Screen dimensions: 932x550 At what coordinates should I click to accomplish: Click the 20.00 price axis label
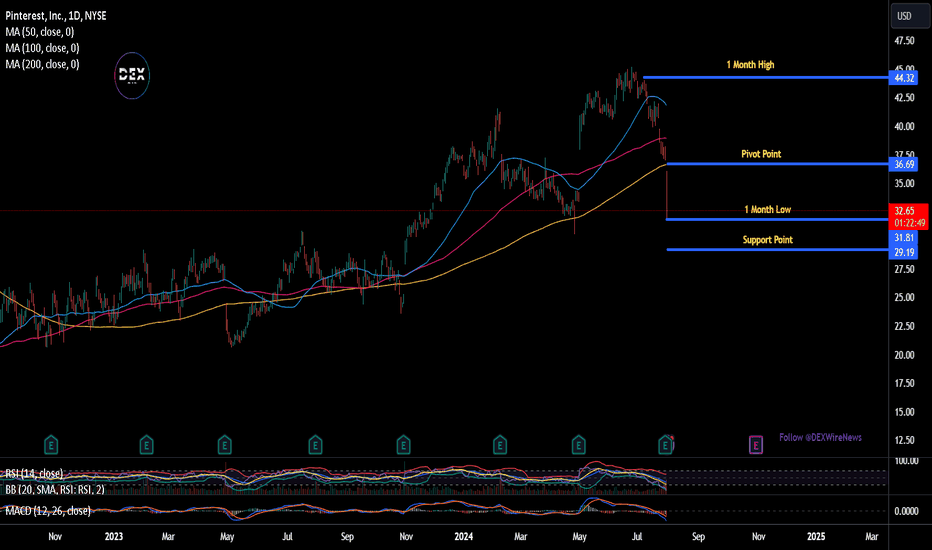tap(904, 354)
